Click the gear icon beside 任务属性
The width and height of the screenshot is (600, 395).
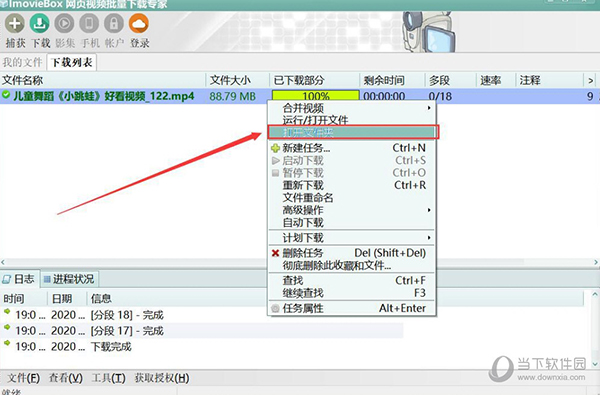point(275,308)
